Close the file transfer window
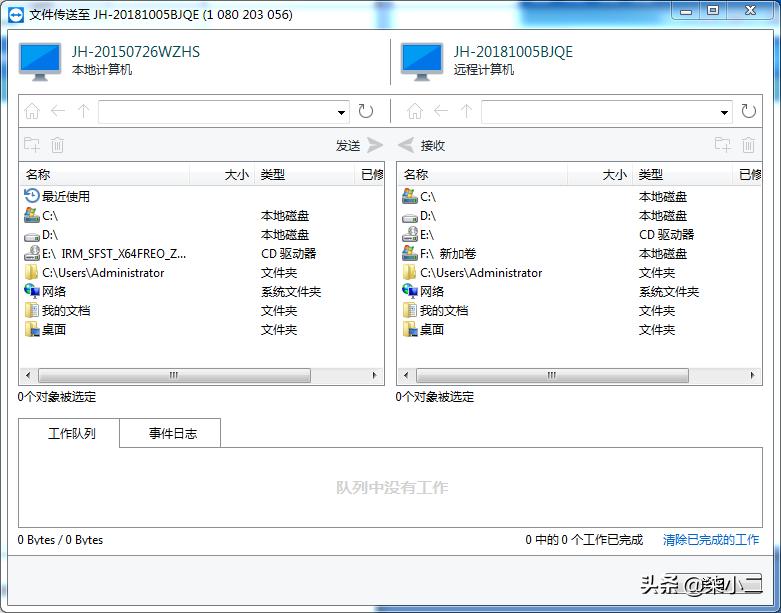This screenshot has width=781, height=613. [x=750, y=11]
